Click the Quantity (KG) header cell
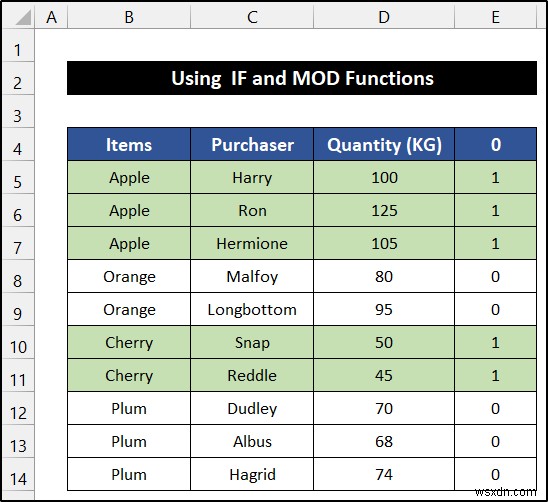The width and height of the screenshot is (548, 502). point(384,144)
